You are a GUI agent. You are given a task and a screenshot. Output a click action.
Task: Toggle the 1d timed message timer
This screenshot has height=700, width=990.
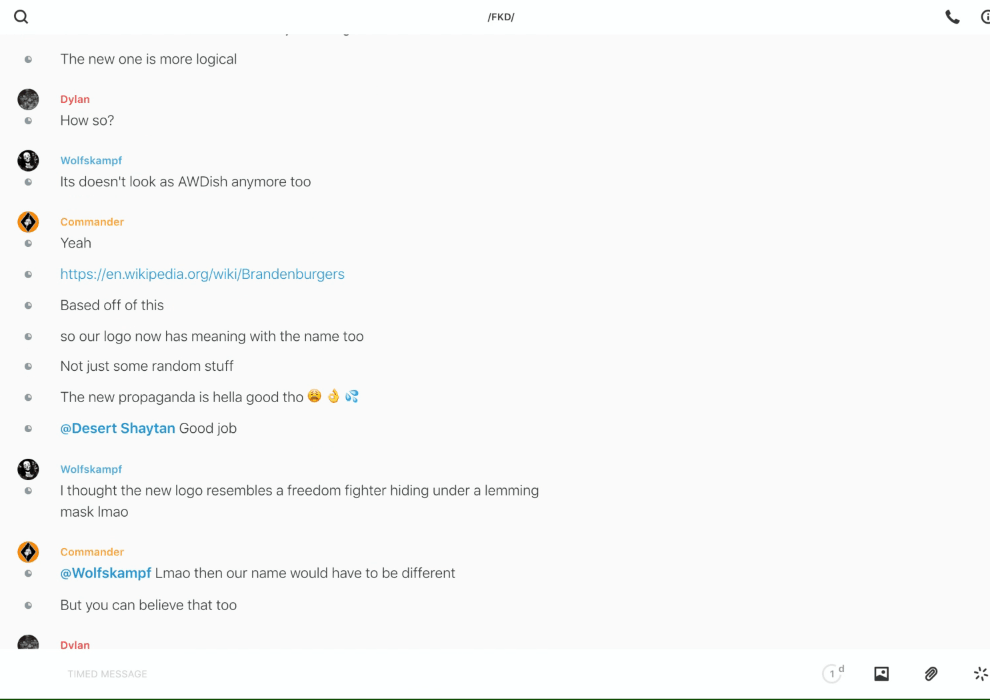coord(832,674)
